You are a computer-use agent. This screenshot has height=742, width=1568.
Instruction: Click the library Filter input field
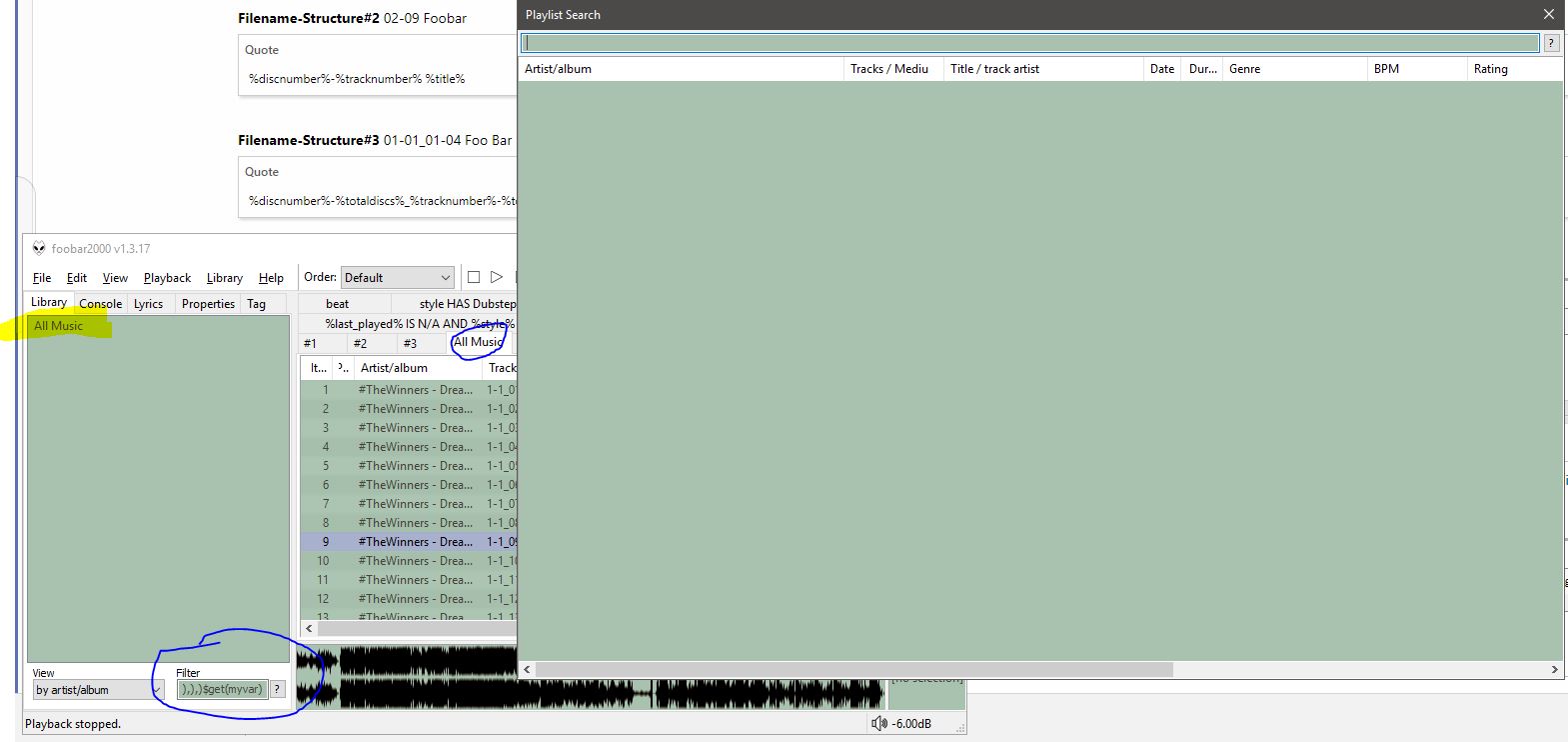coord(223,689)
